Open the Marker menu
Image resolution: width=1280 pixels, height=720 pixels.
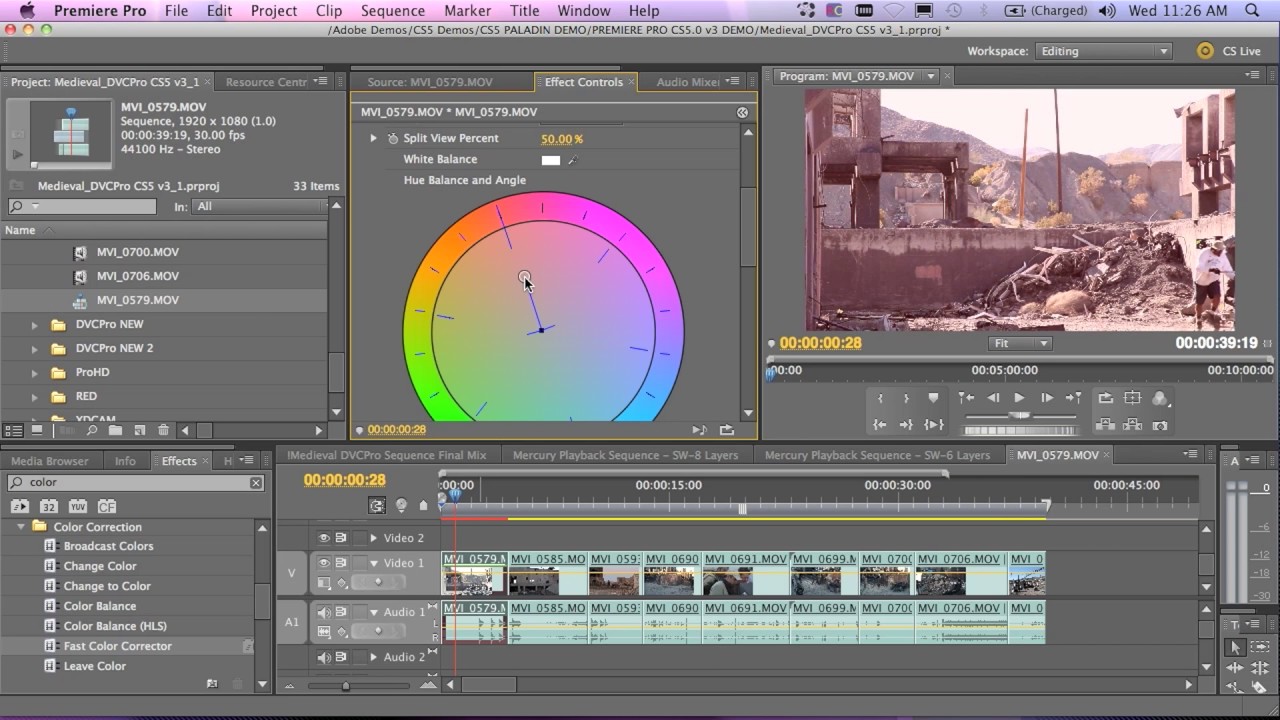tap(468, 11)
